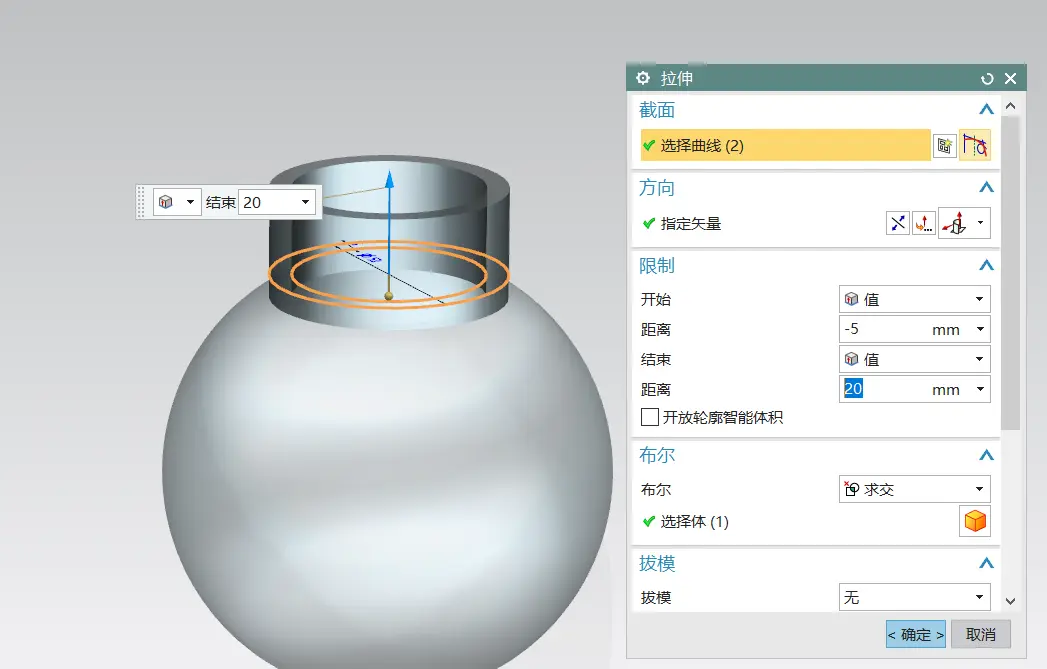Screen dimensions: 1047x669
Task: Collapse the 限制 section
Action: (x=986, y=266)
